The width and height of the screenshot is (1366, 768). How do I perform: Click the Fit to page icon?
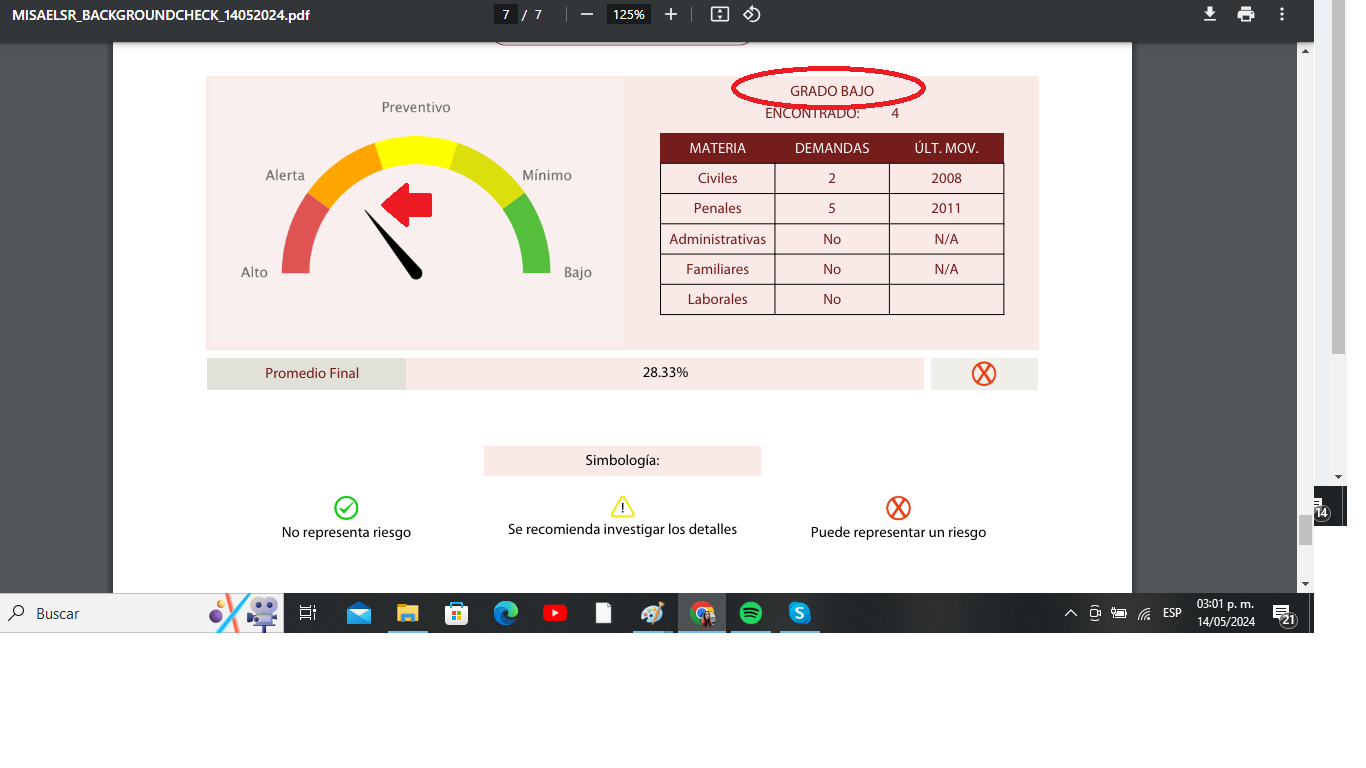(719, 14)
